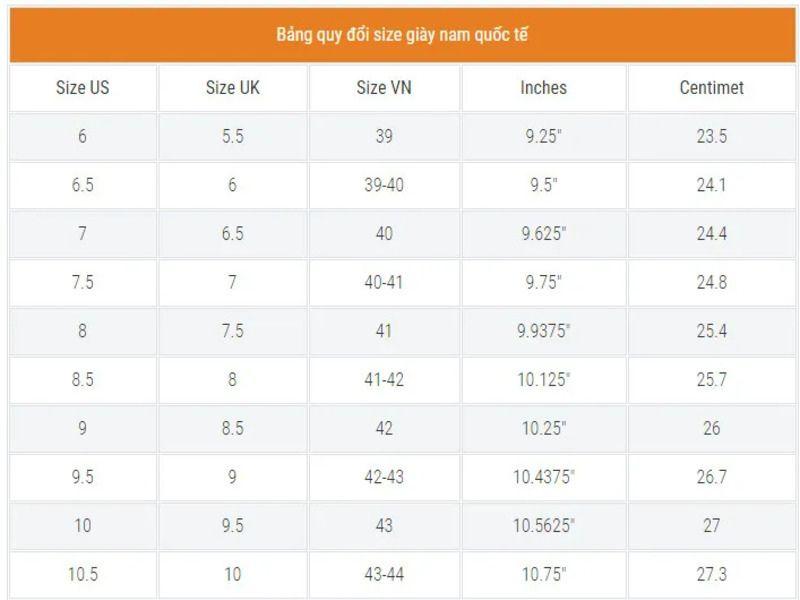Viewport: 800px width, 600px height.
Task: Select the 9.9375" inches cell
Action: pos(543,331)
